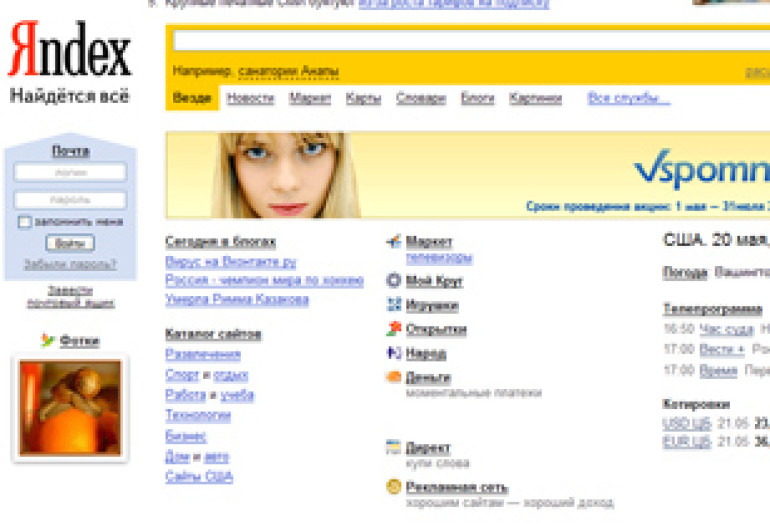The image size is (770, 527).
Task: Click the Рекламная сеть round icon
Action: click(x=393, y=487)
